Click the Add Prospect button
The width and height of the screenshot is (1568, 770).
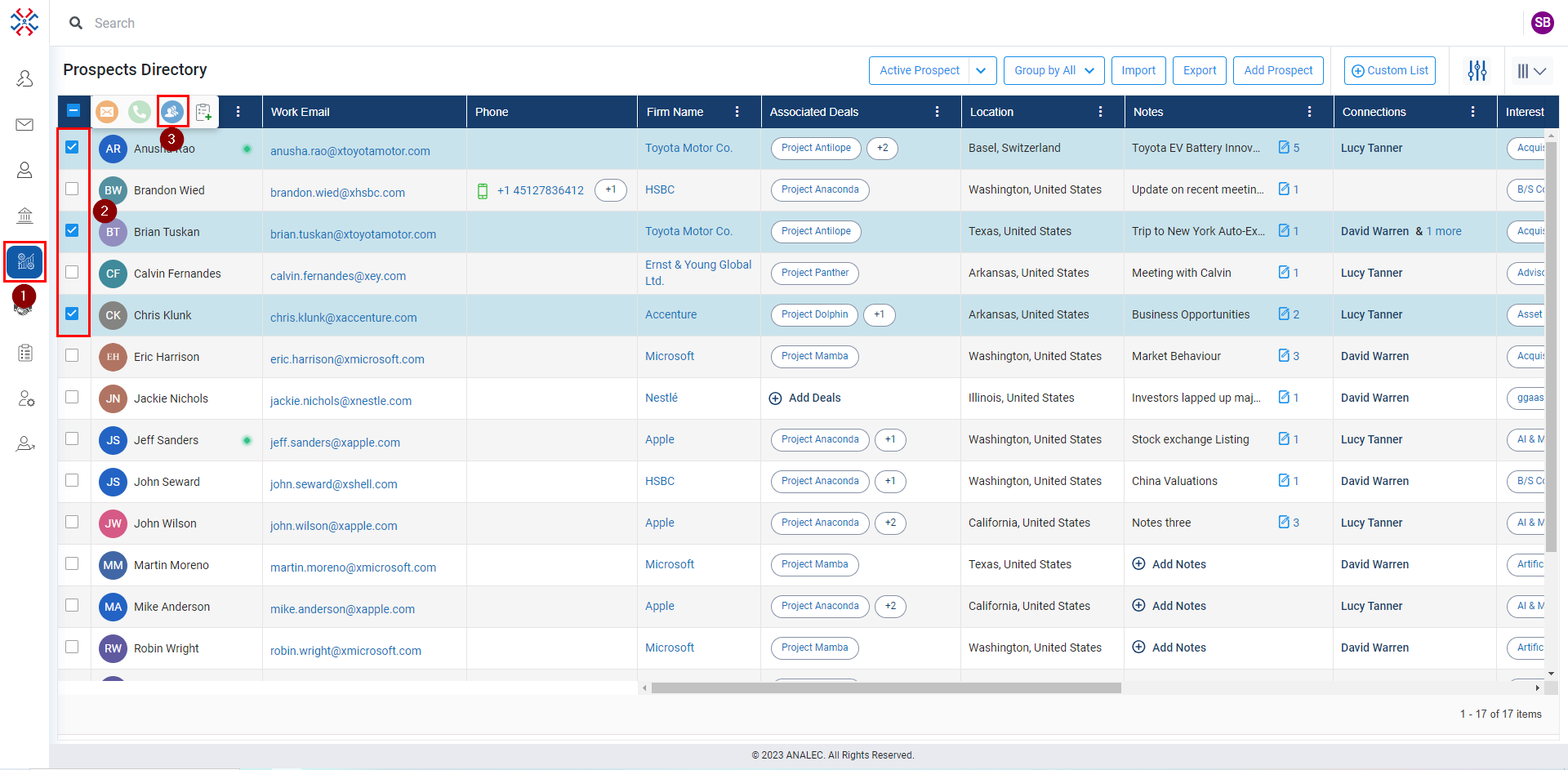pyautogui.click(x=1278, y=70)
